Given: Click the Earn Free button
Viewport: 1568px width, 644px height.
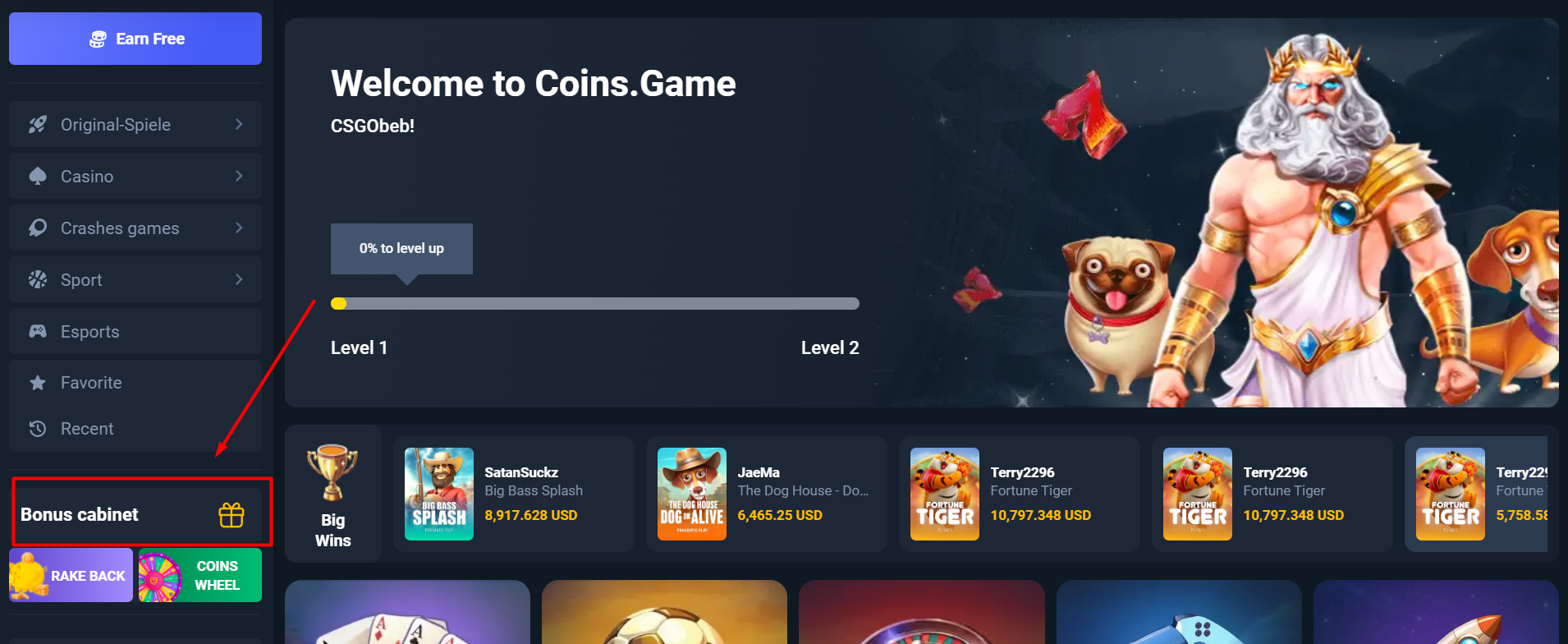Looking at the screenshot, I should tap(135, 39).
